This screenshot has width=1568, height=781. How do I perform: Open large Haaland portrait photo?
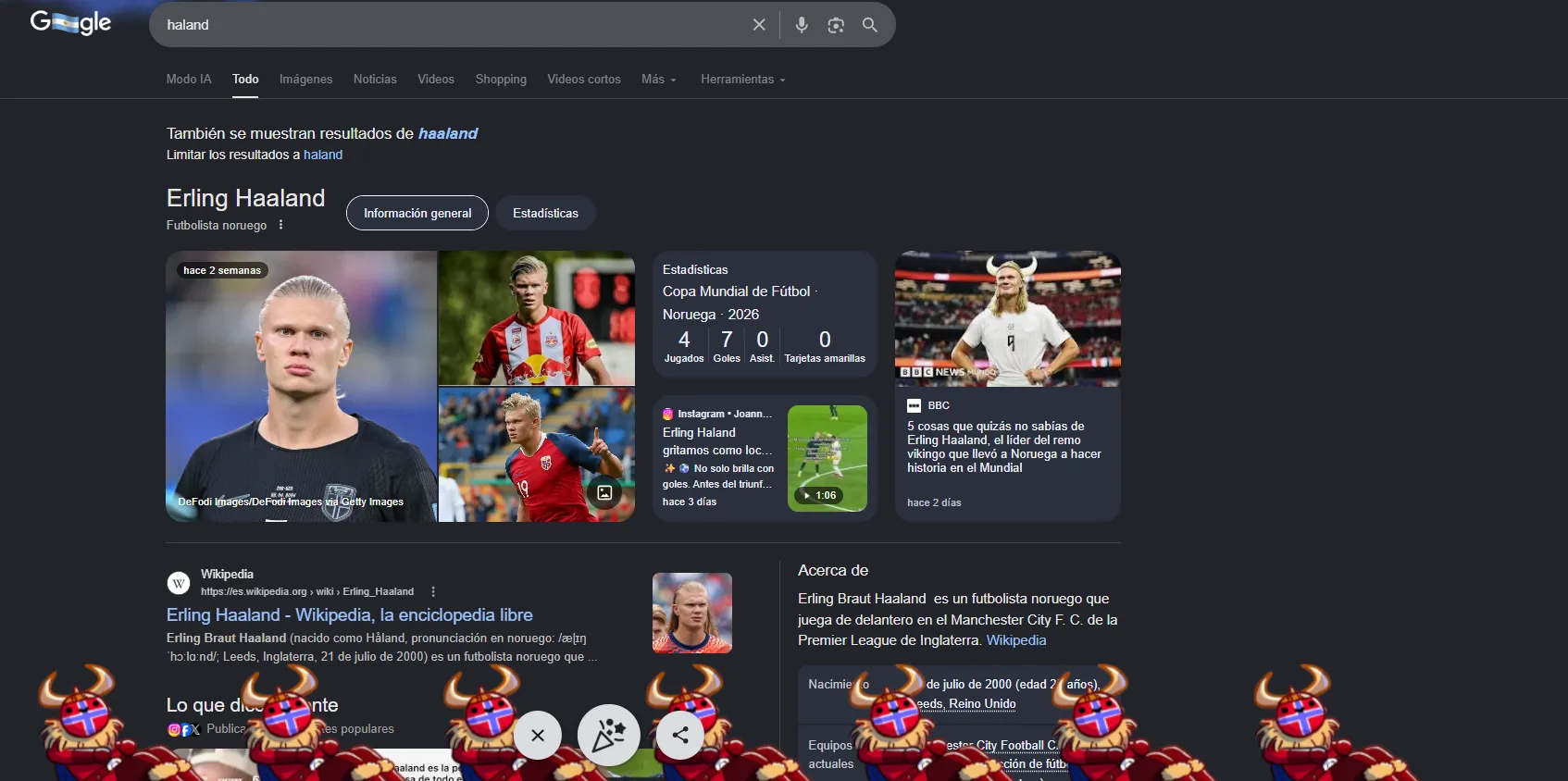pos(301,386)
